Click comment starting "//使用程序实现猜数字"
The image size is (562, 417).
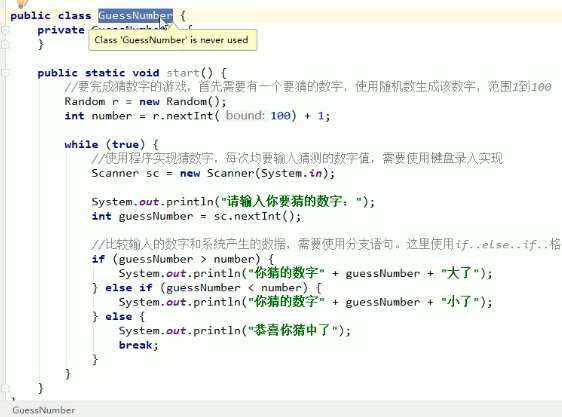pos(297,158)
